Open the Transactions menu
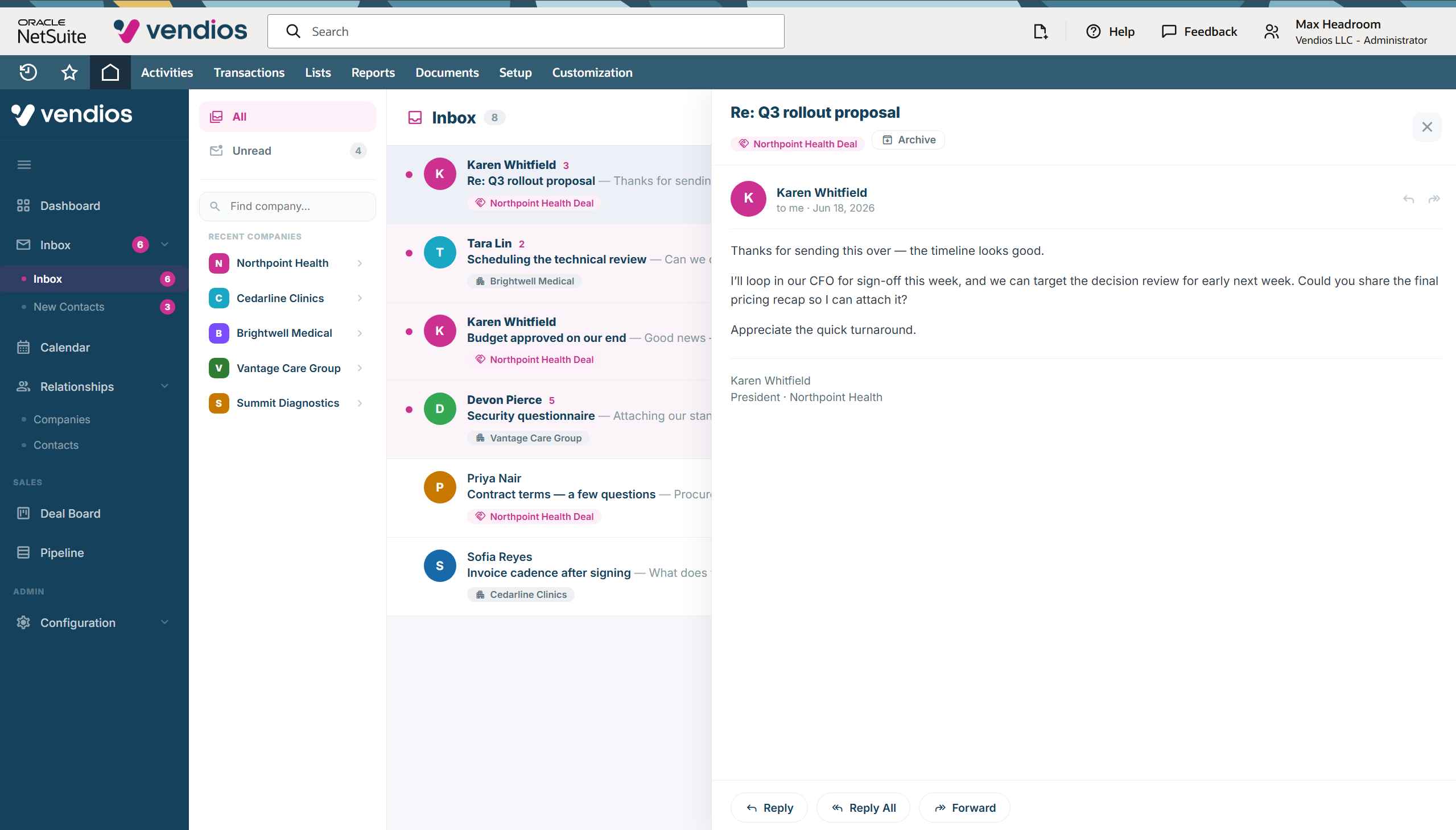 [x=249, y=72]
